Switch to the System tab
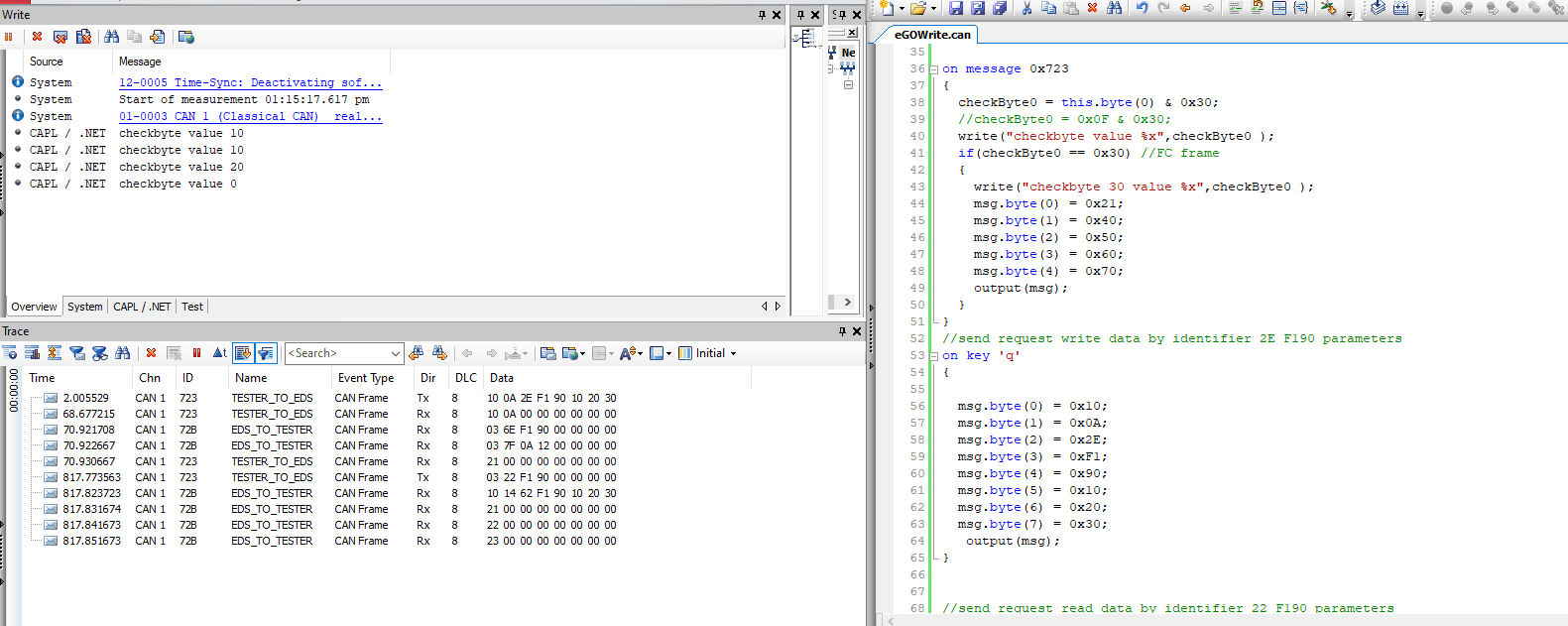Screen dimensions: 1568x626 [x=85, y=307]
